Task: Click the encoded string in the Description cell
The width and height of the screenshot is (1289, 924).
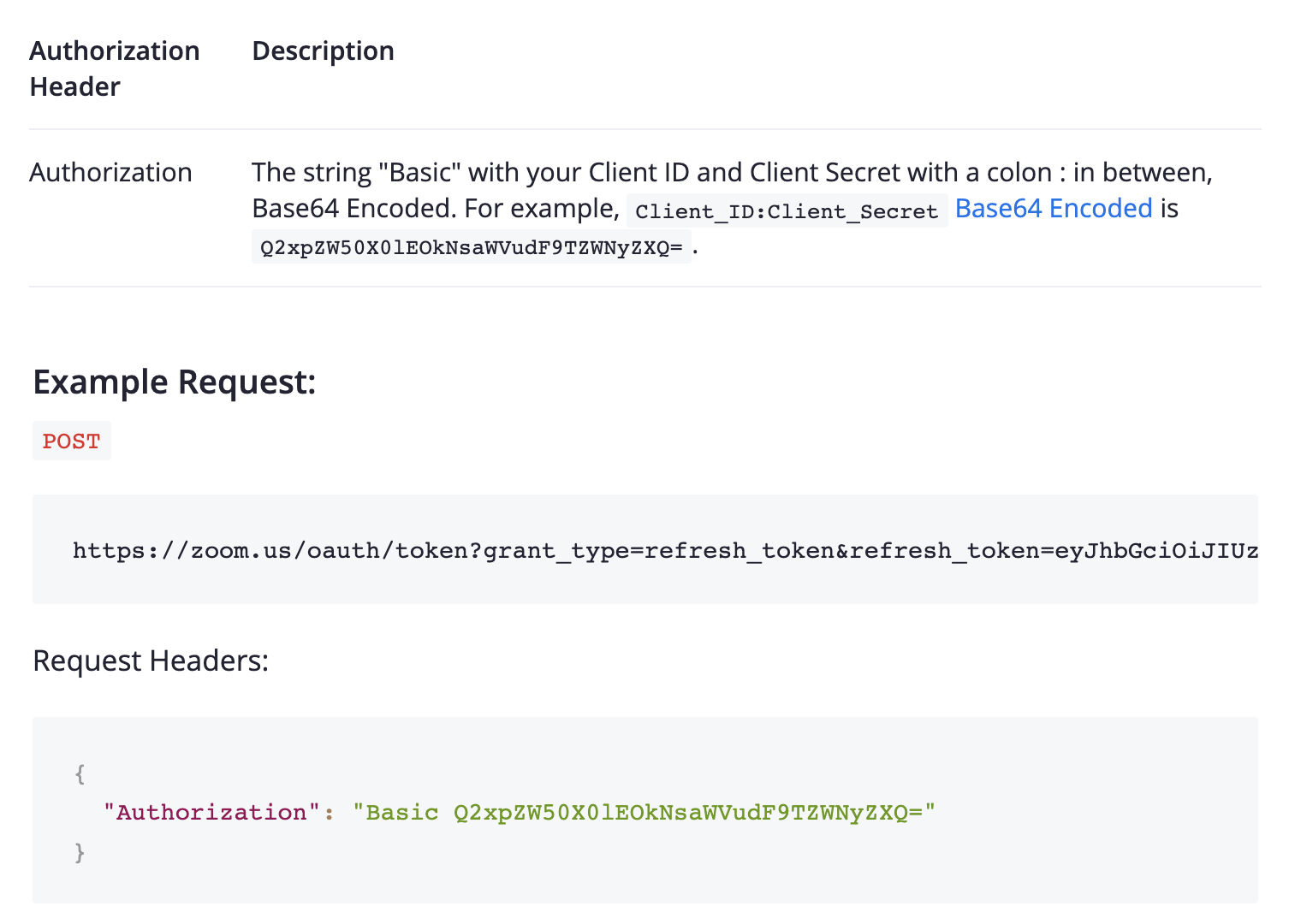Action: tap(472, 248)
